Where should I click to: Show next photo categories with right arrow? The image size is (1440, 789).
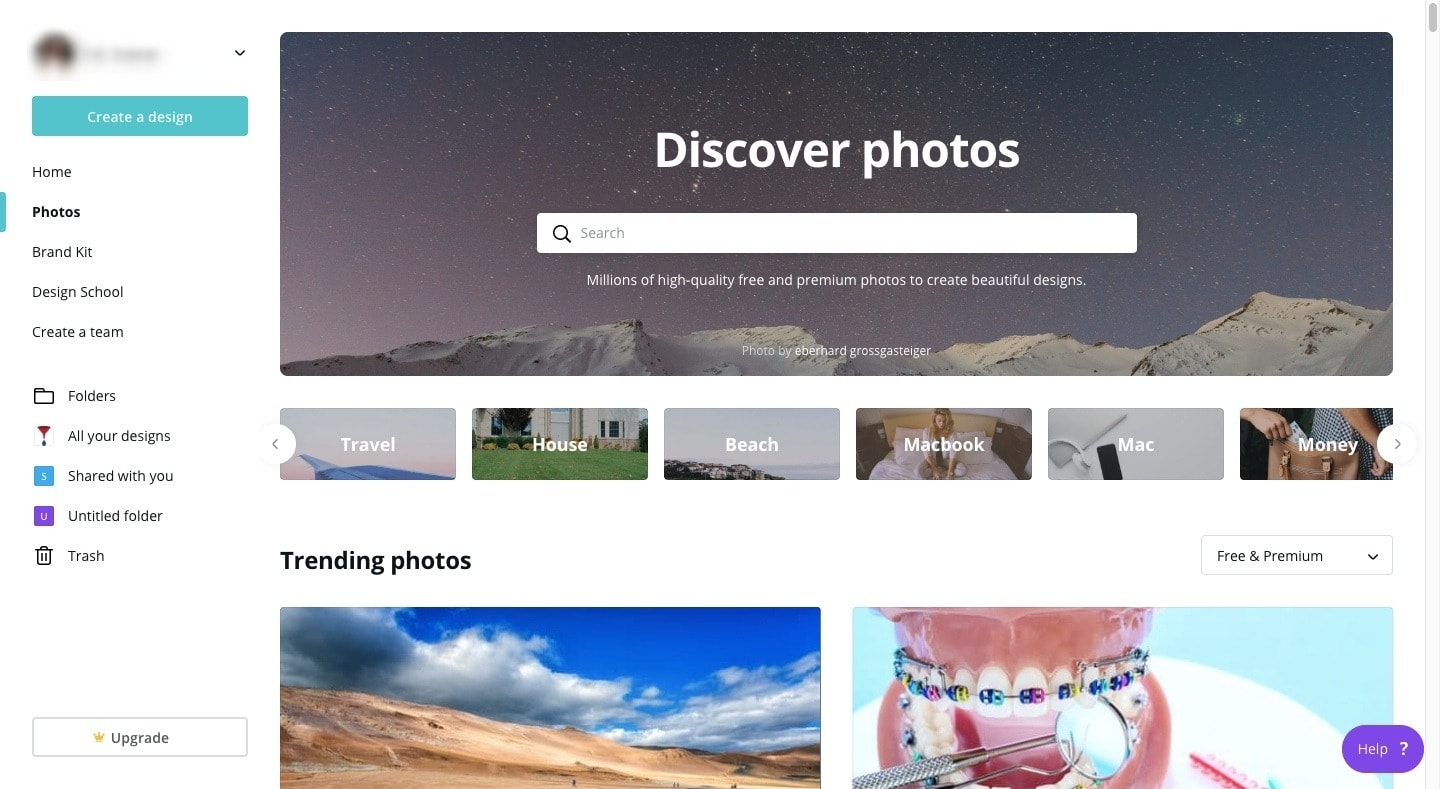[1397, 444]
